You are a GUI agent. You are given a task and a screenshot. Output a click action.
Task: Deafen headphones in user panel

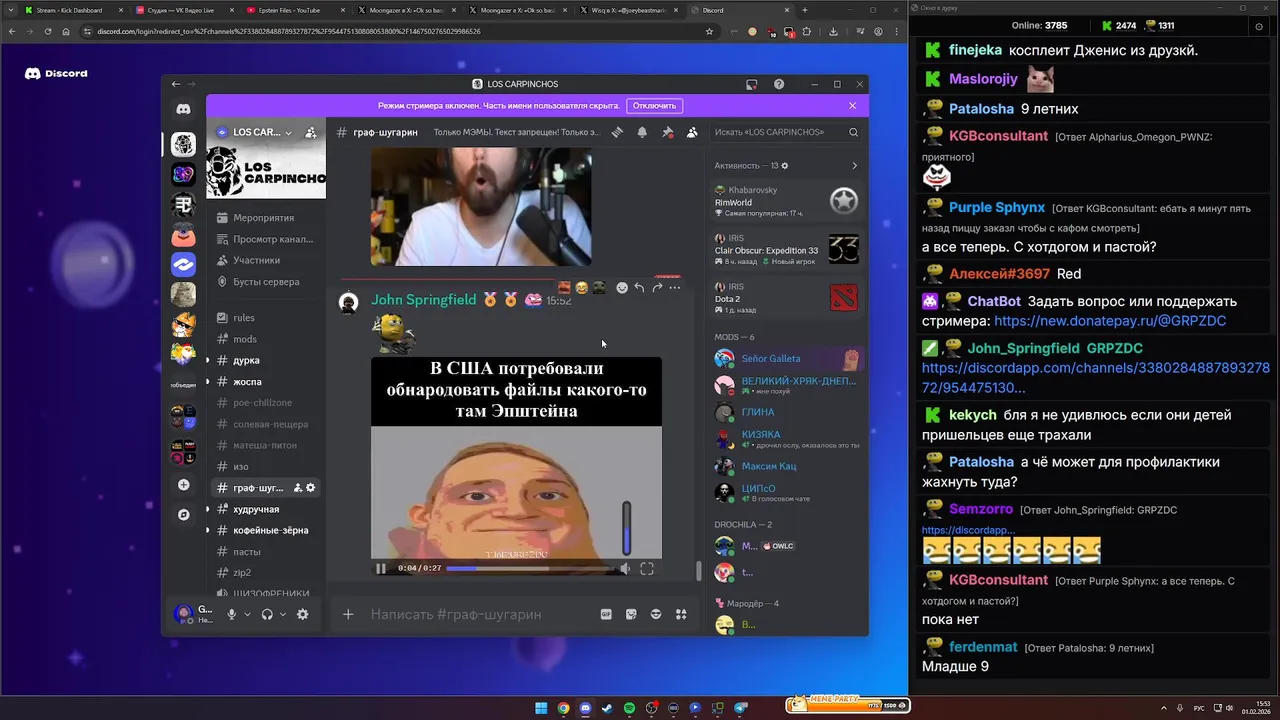point(267,614)
